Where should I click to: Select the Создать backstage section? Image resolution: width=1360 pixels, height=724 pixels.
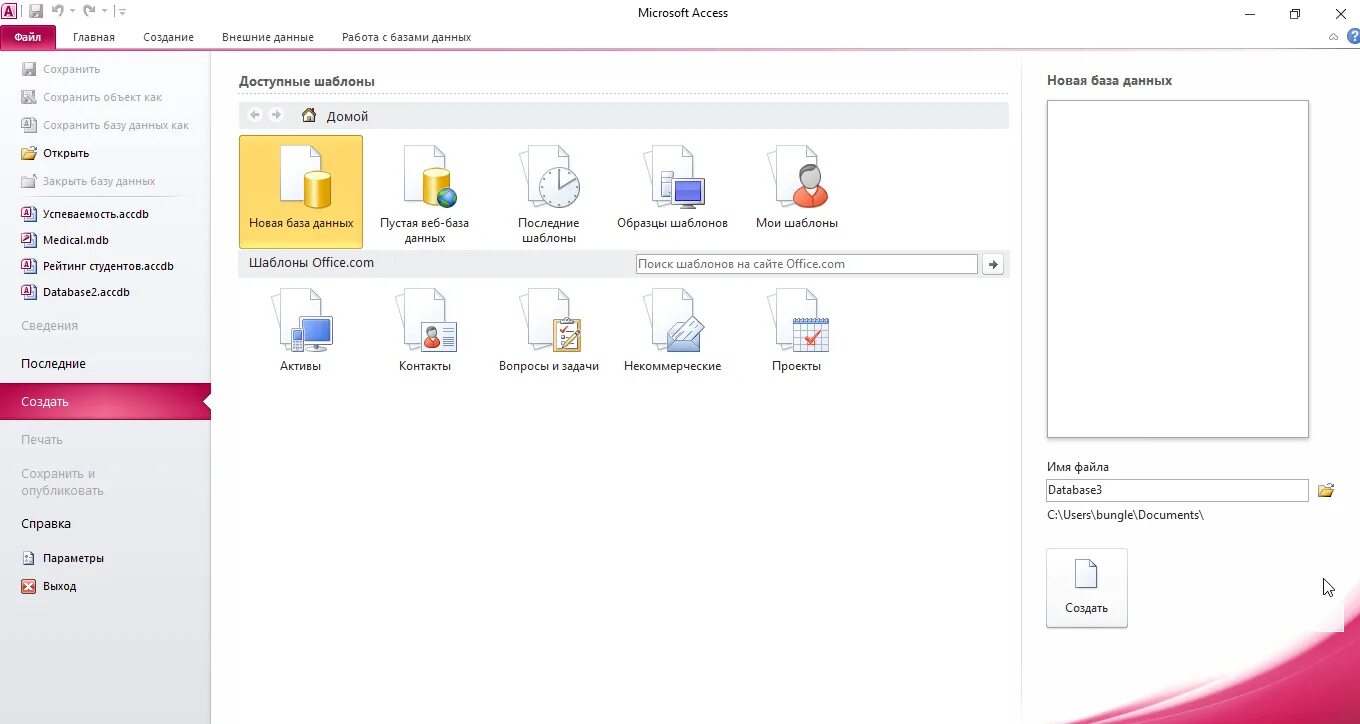tap(105, 402)
